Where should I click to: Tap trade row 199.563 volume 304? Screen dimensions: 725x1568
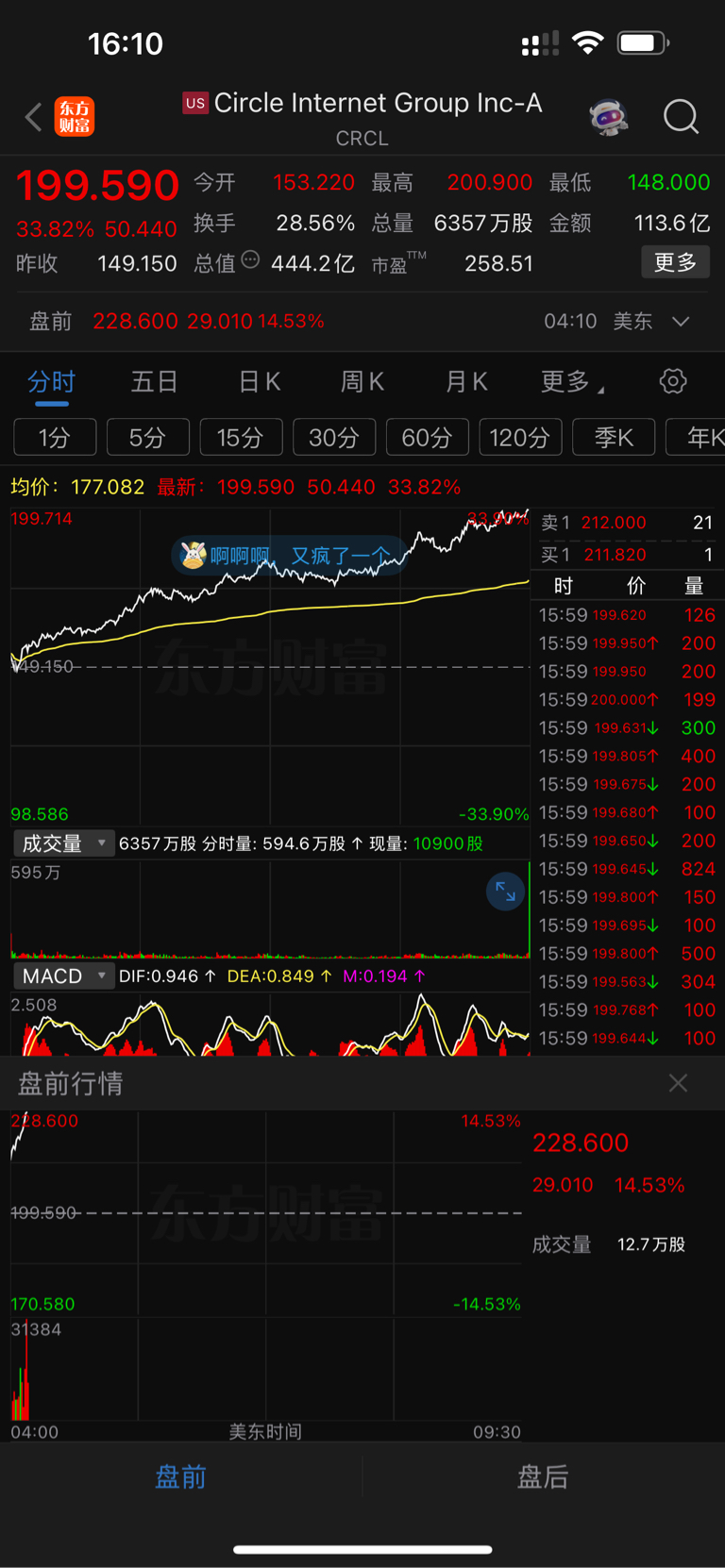tap(627, 982)
